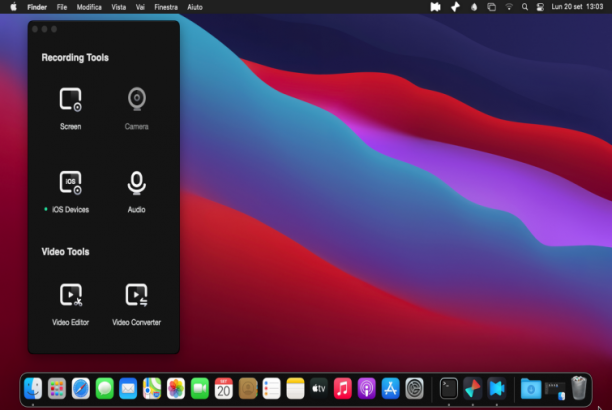Click the date and time "Lun 20 set 13:03"

tap(577, 7)
